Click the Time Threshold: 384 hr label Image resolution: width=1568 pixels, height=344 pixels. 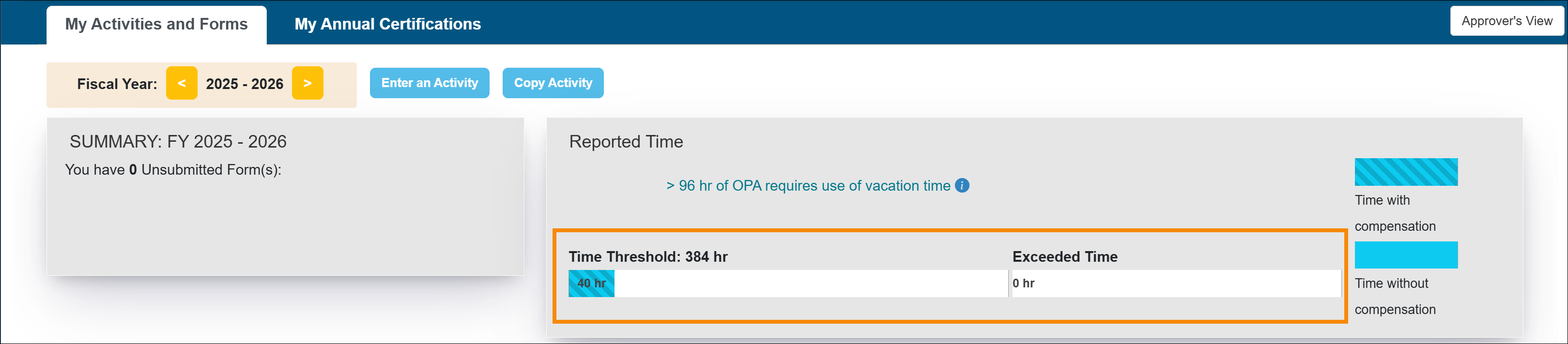(x=647, y=257)
